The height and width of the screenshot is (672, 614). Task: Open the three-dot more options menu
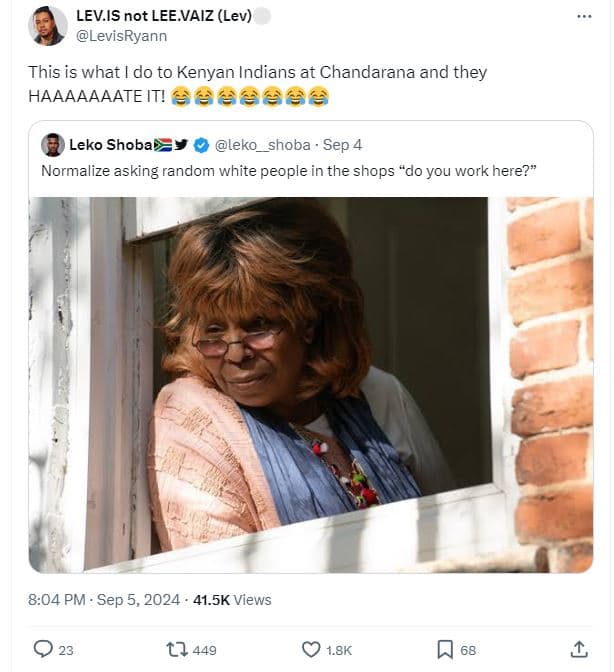click(584, 17)
